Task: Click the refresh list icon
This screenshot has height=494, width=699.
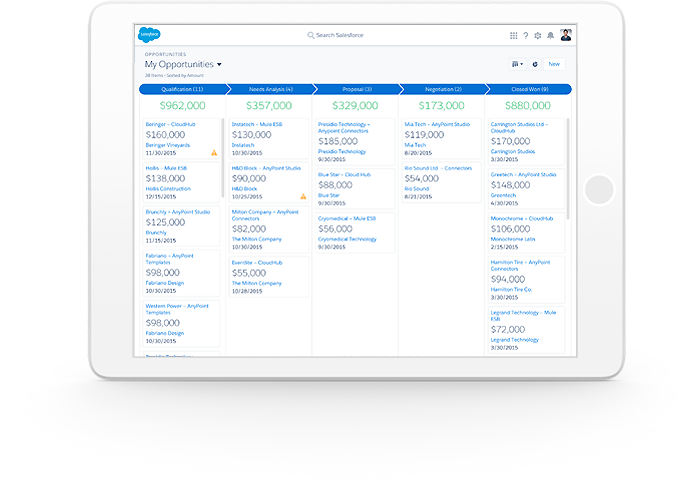Action: point(535,64)
